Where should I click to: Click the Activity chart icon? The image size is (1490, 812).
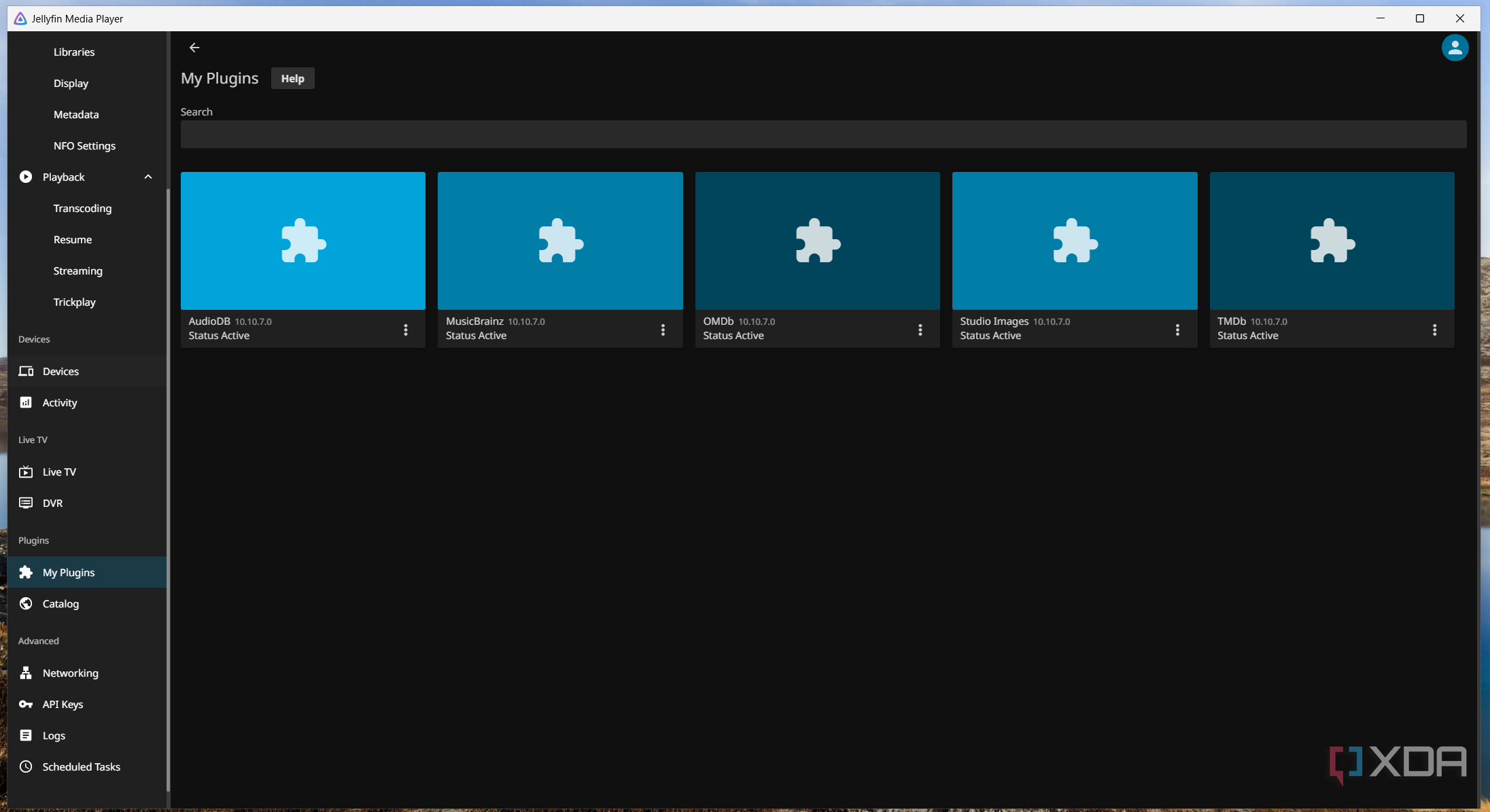tap(26, 402)
